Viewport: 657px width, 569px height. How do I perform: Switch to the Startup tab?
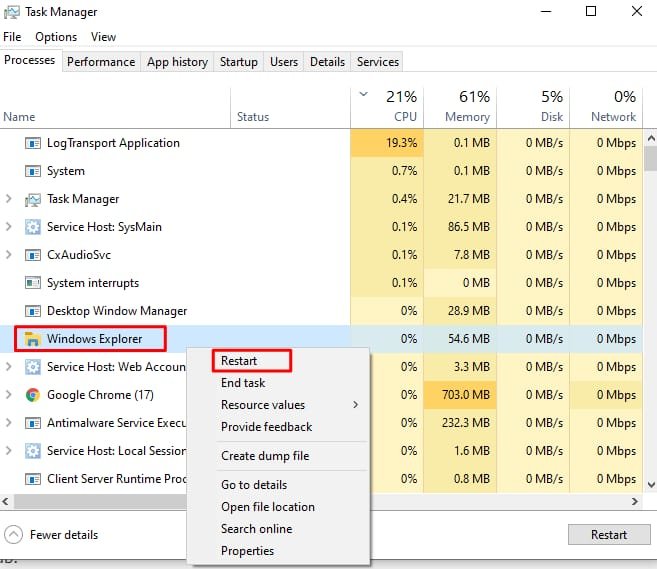pos(239,62)
